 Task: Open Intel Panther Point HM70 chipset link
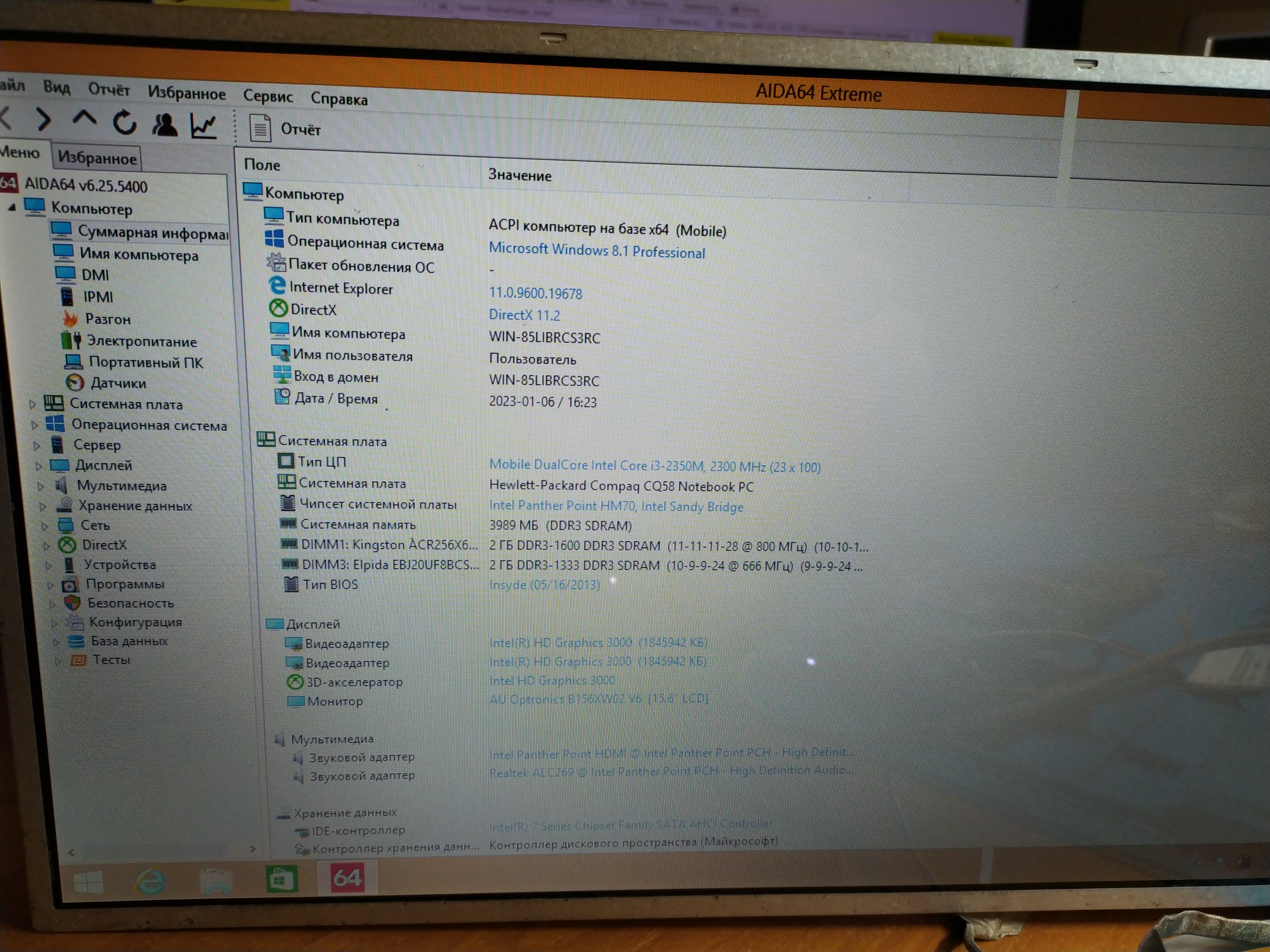(616, 506)
